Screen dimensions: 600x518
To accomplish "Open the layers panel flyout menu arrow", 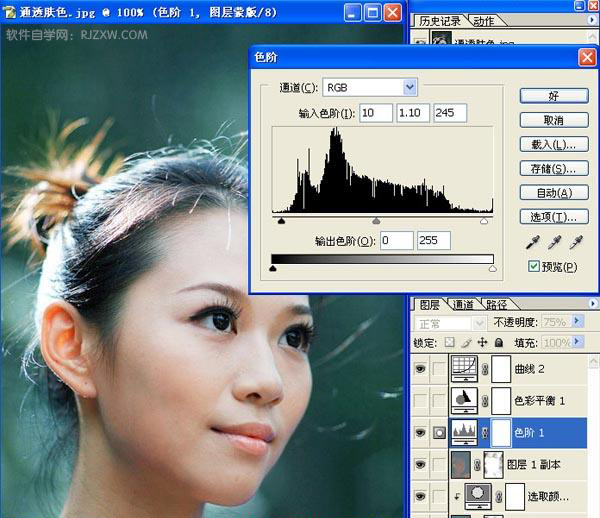I will pyautogui.click(x=593, y=303).
